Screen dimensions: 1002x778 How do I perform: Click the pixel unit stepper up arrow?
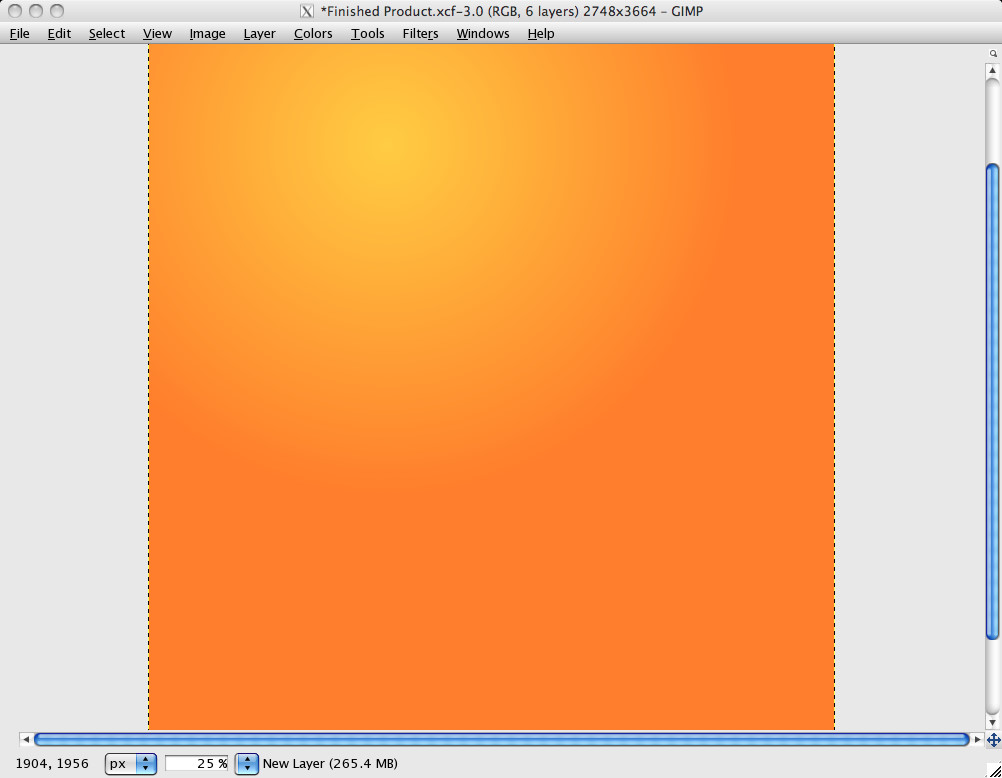pos(147,759)
